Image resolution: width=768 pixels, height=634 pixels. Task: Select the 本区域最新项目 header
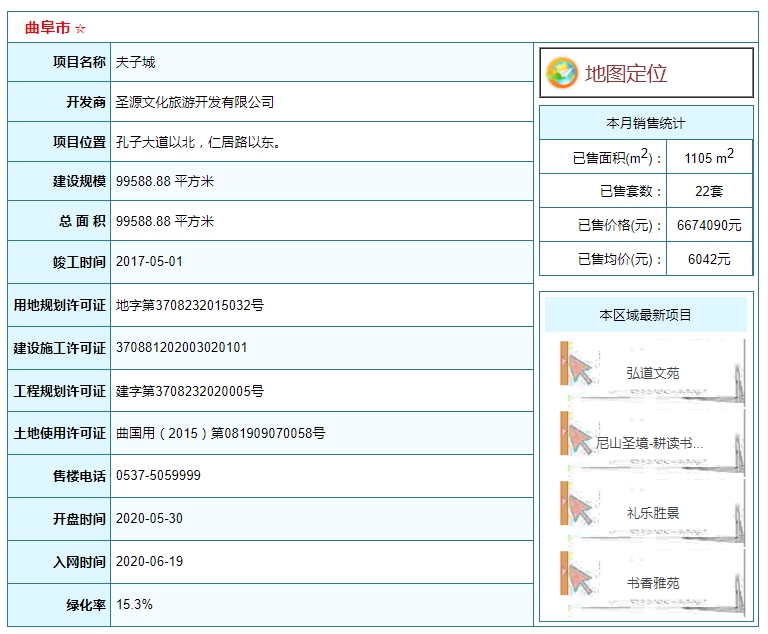tap(646, 315)
